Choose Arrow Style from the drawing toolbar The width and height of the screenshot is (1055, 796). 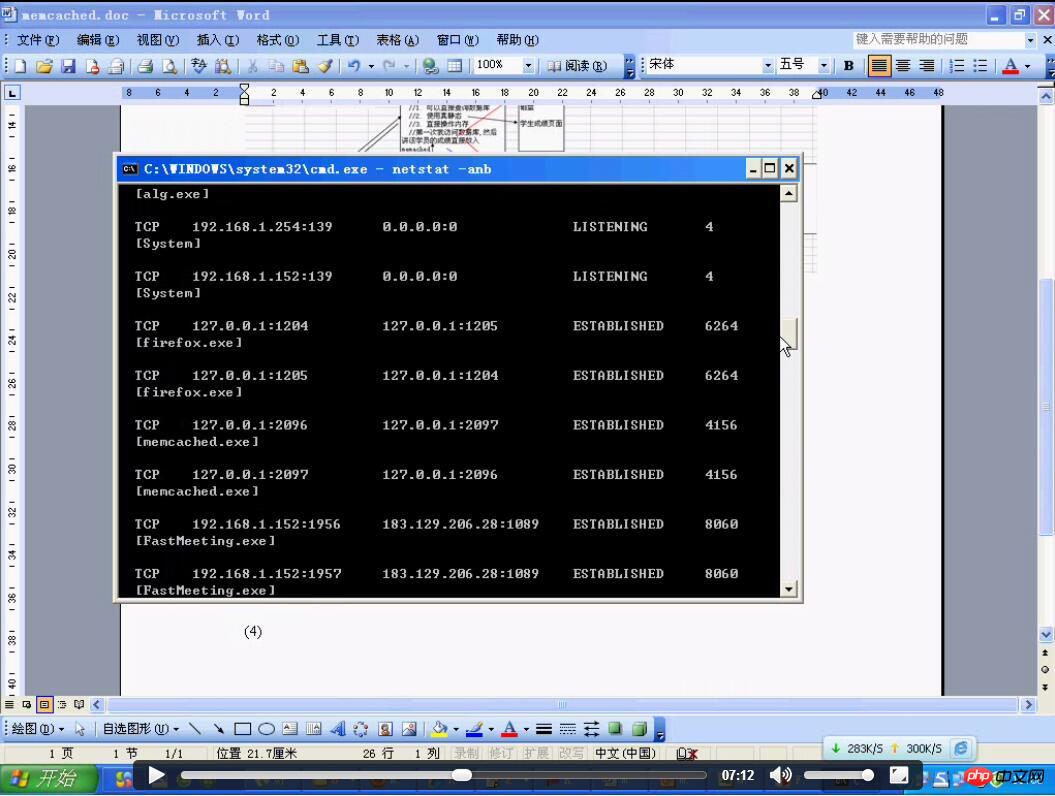pos(591,729)
